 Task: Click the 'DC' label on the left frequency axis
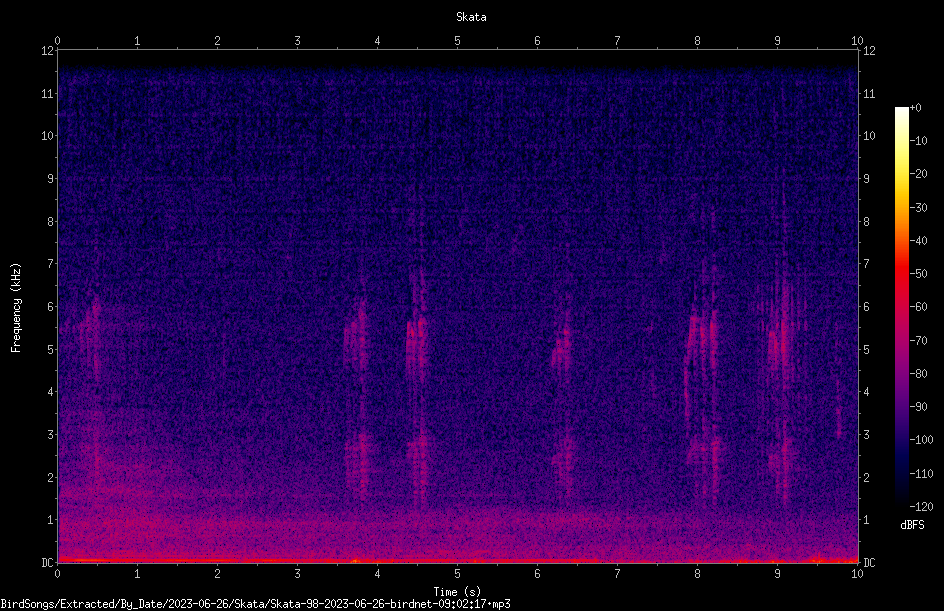(x=48, y=563)
